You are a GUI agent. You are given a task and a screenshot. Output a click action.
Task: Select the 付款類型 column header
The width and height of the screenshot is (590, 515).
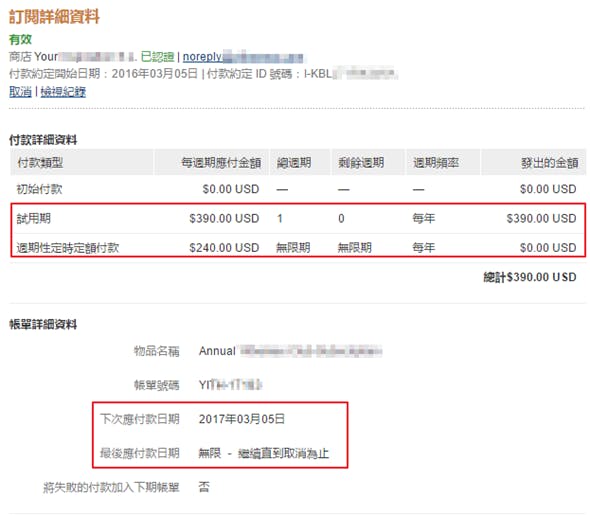coord(40,163)
